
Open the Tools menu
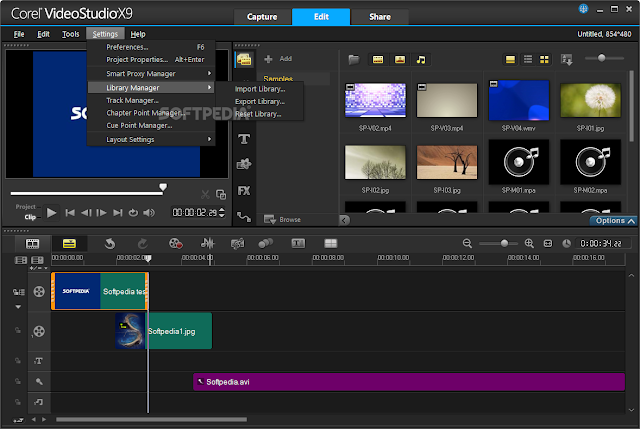(x=71, y=34)
